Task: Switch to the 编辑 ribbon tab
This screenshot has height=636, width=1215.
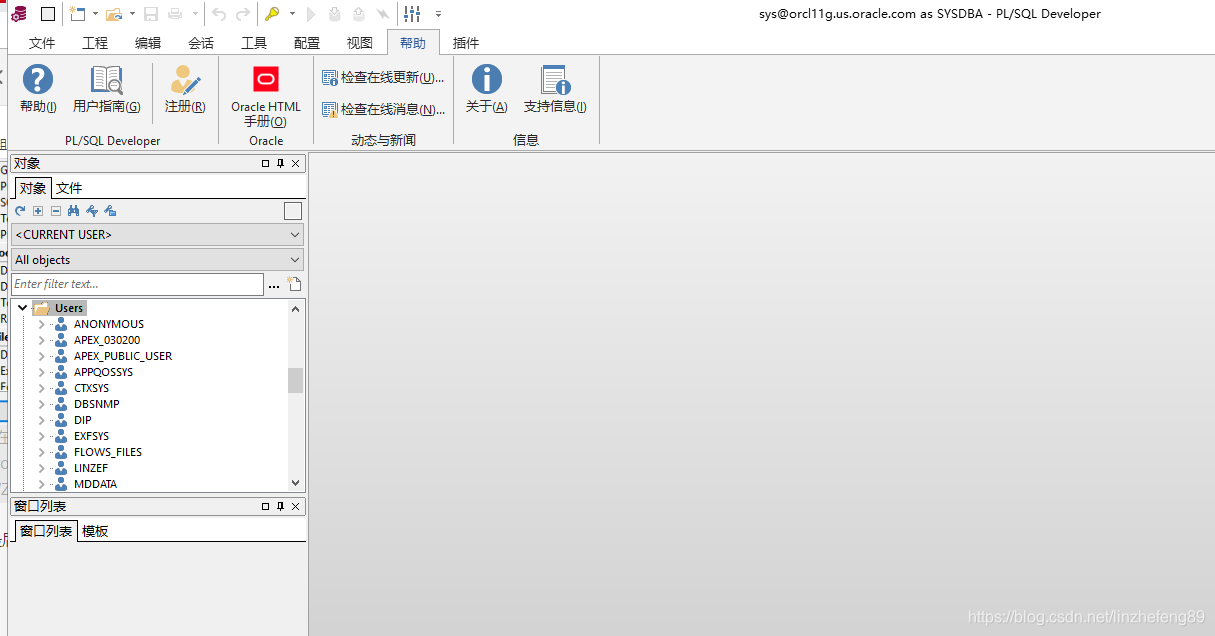Action: [x=148, y=43]
